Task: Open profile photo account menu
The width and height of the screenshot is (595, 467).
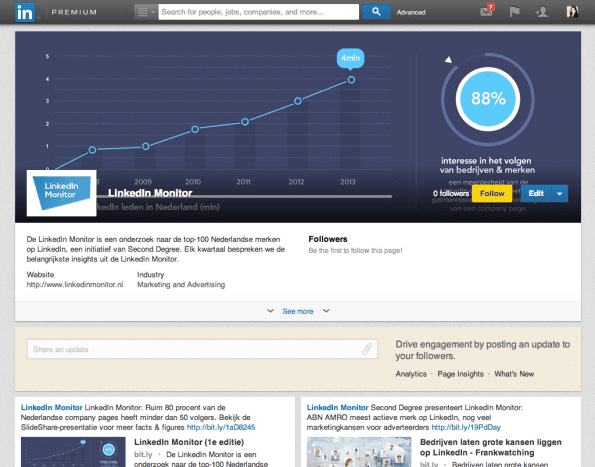Action: 572,11
